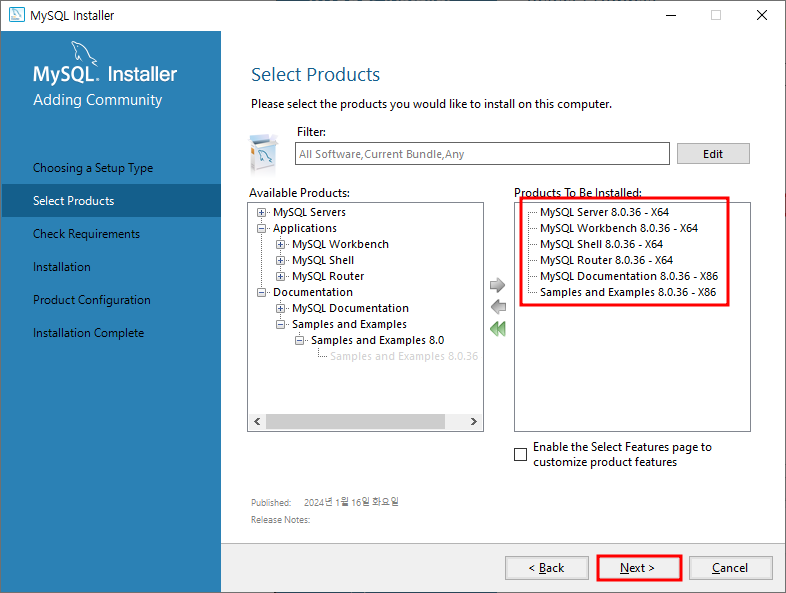Click the scroll left arrow in Available Products

tap(257, 422)
